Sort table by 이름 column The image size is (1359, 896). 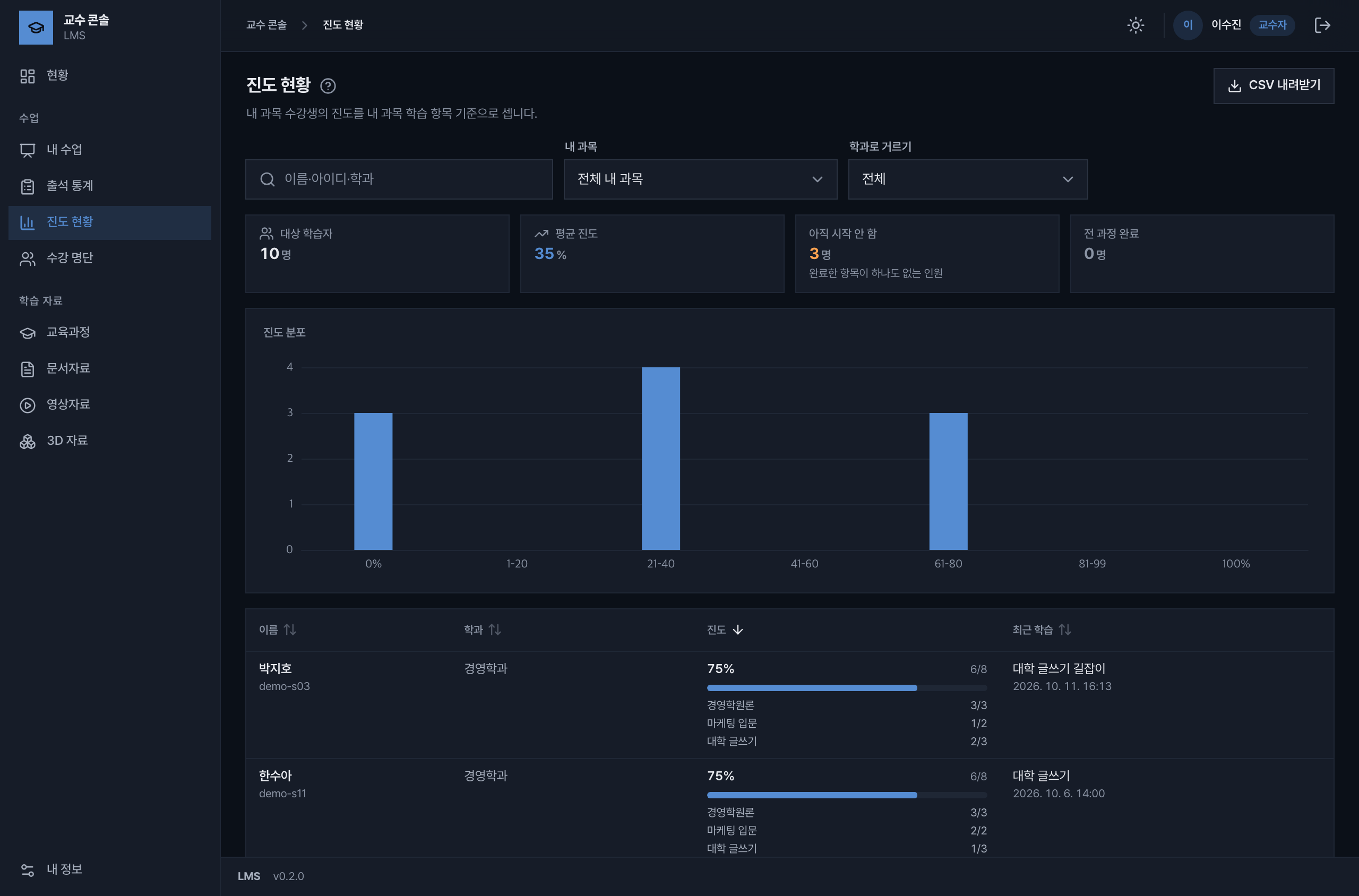pyautogui.click(x=277, y=630)
